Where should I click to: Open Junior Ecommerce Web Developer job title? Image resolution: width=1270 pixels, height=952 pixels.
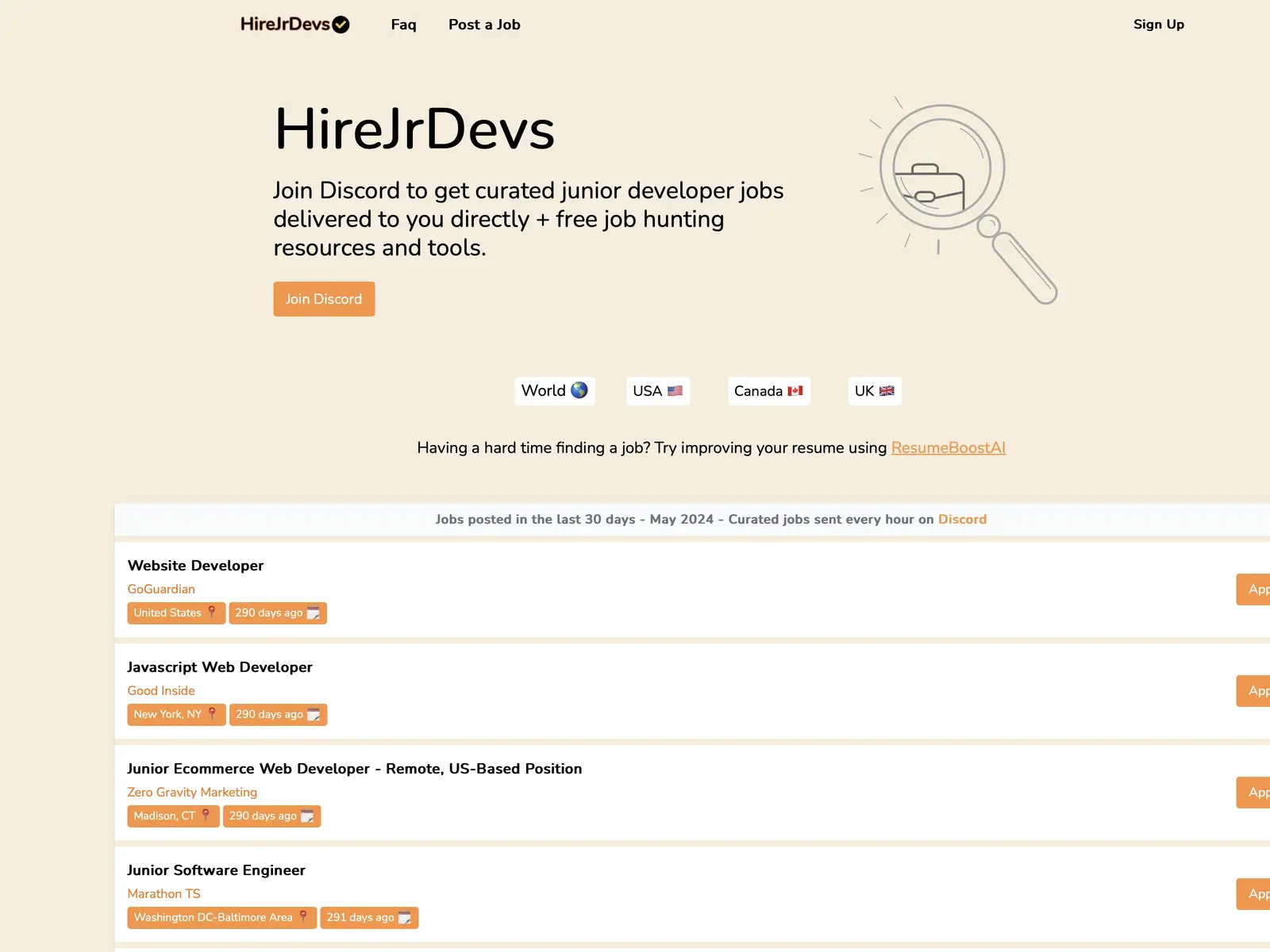(355, 769)
